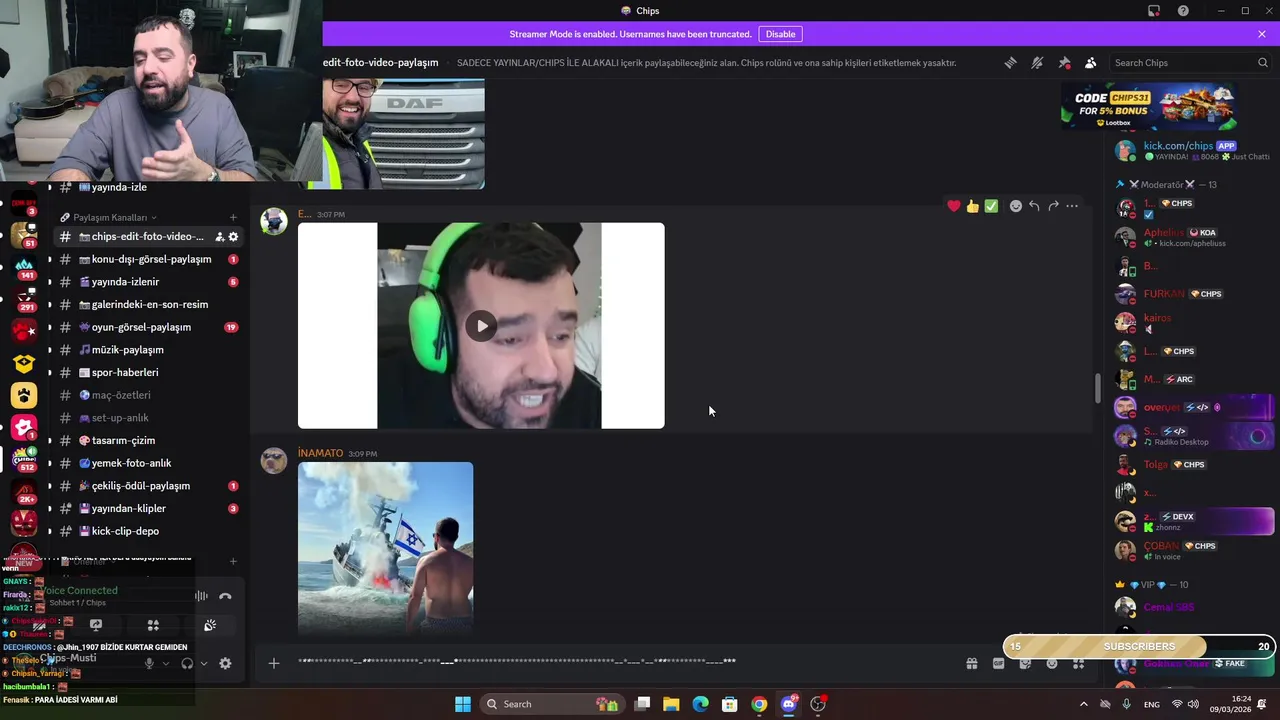Open chips-edit-foto-video channel
Viewport: 1280px width, 720px height.
pos(147,237)
